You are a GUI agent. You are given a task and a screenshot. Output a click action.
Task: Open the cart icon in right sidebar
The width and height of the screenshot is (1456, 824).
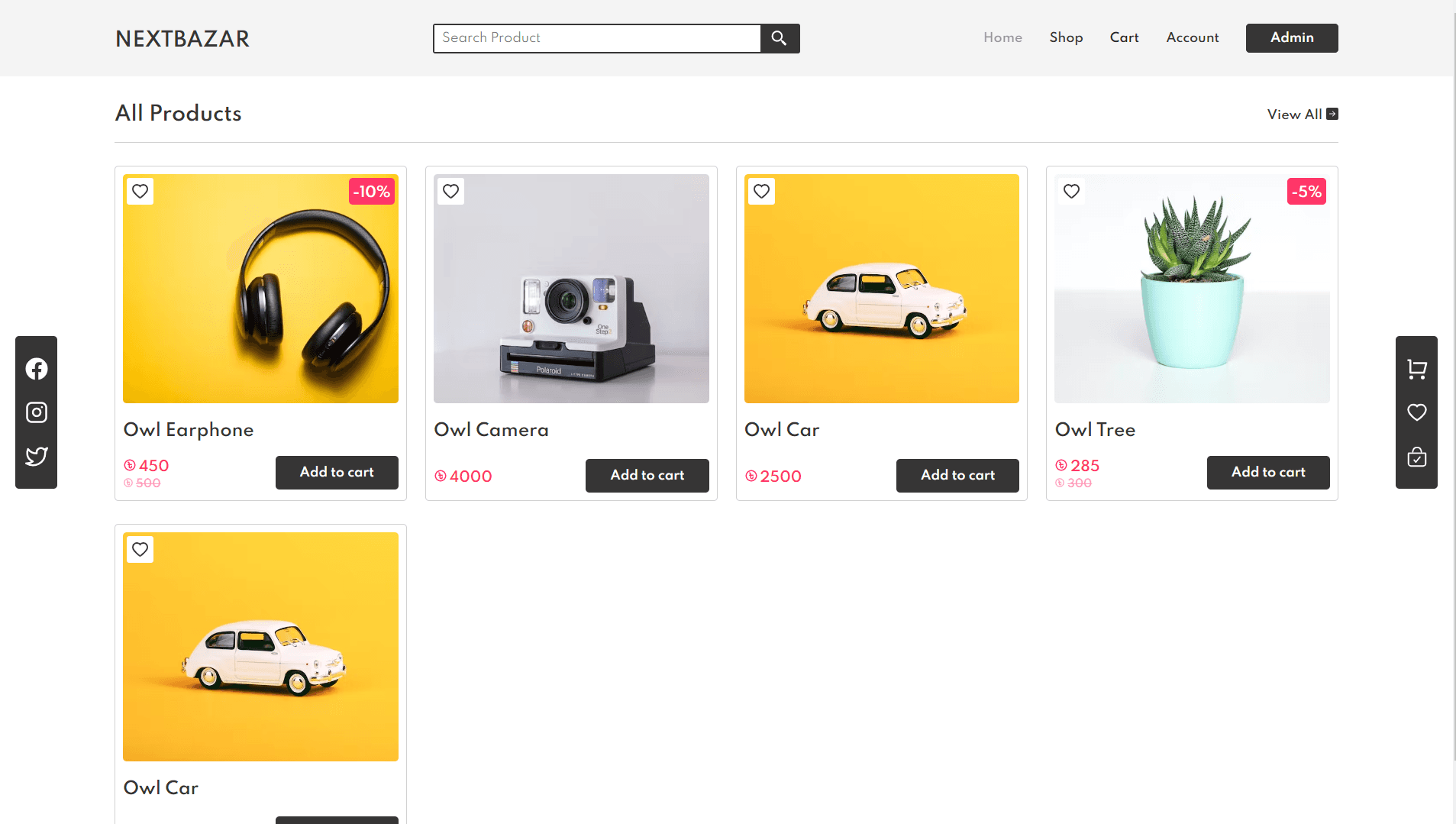pyautogui.click(x=1416, y=370)
